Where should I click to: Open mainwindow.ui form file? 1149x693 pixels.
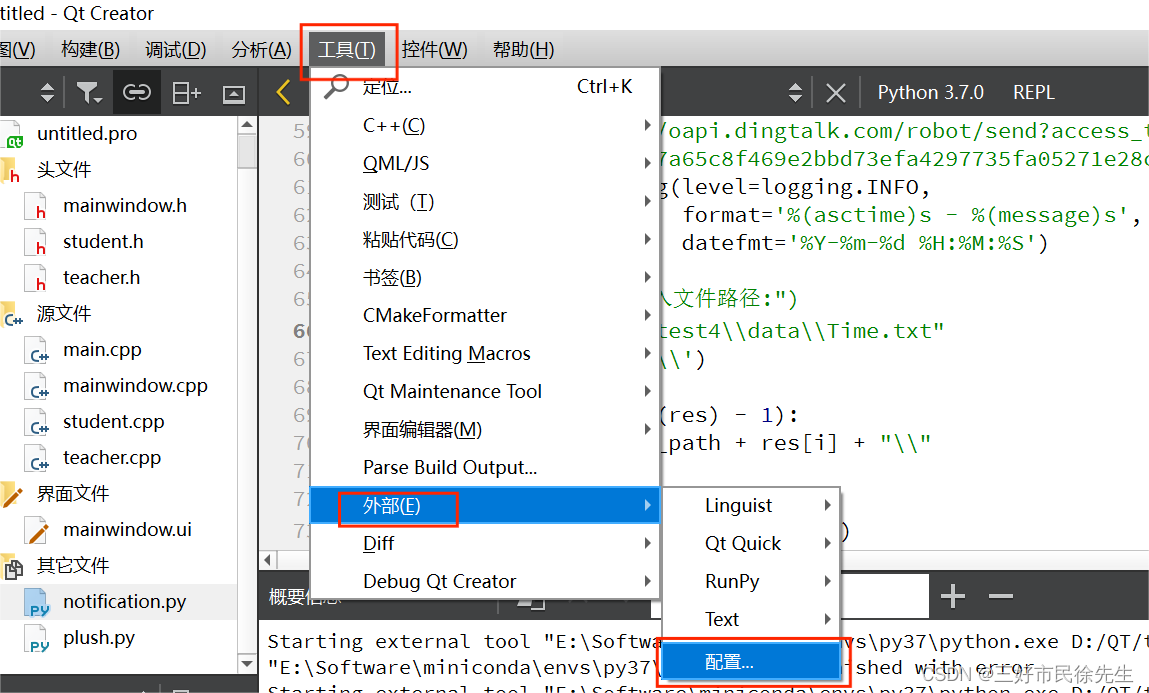point(127,530)
